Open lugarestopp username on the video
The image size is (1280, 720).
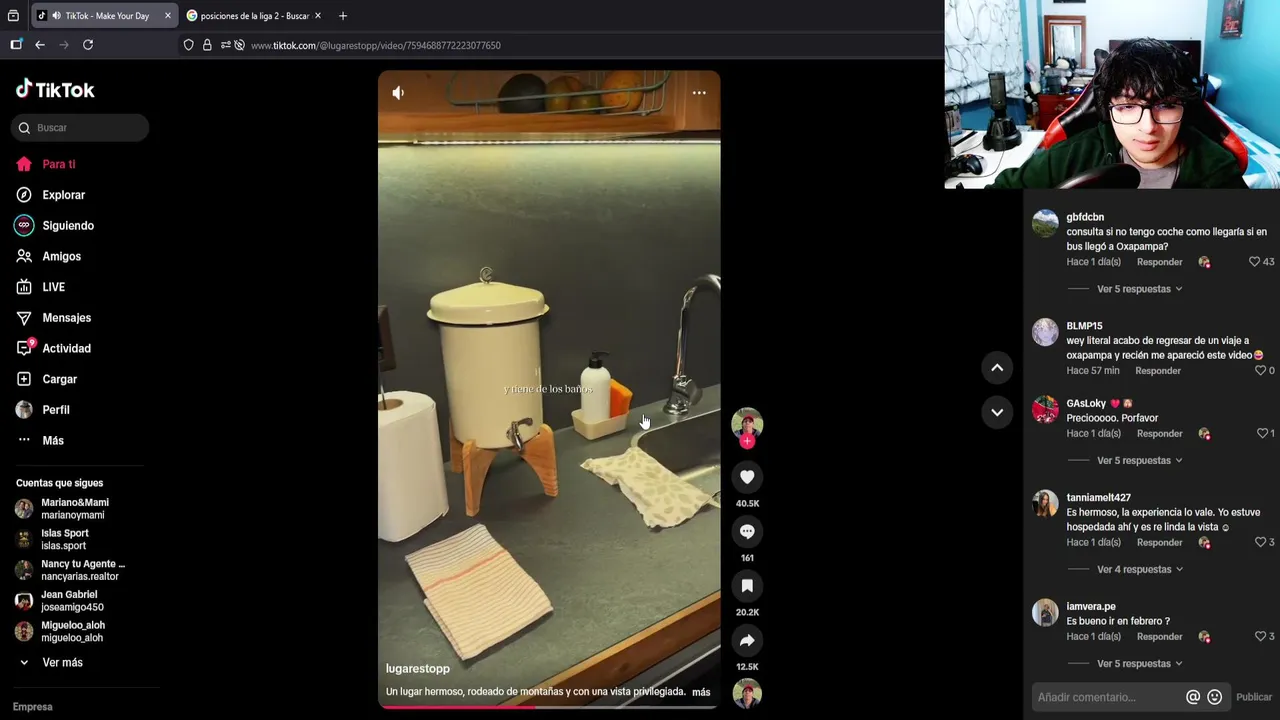pyautogui.click(x=418, y=668)
